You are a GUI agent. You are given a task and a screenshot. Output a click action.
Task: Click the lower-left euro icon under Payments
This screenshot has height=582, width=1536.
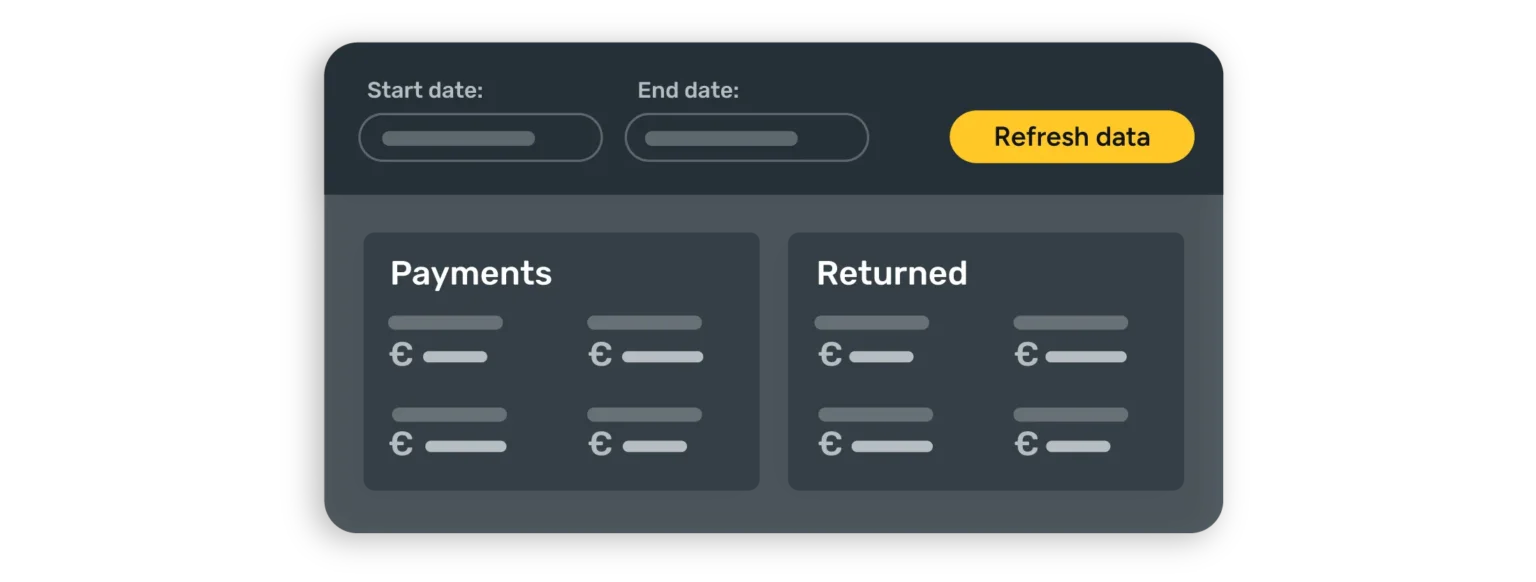pyautogui.click(x=401, y=445)
